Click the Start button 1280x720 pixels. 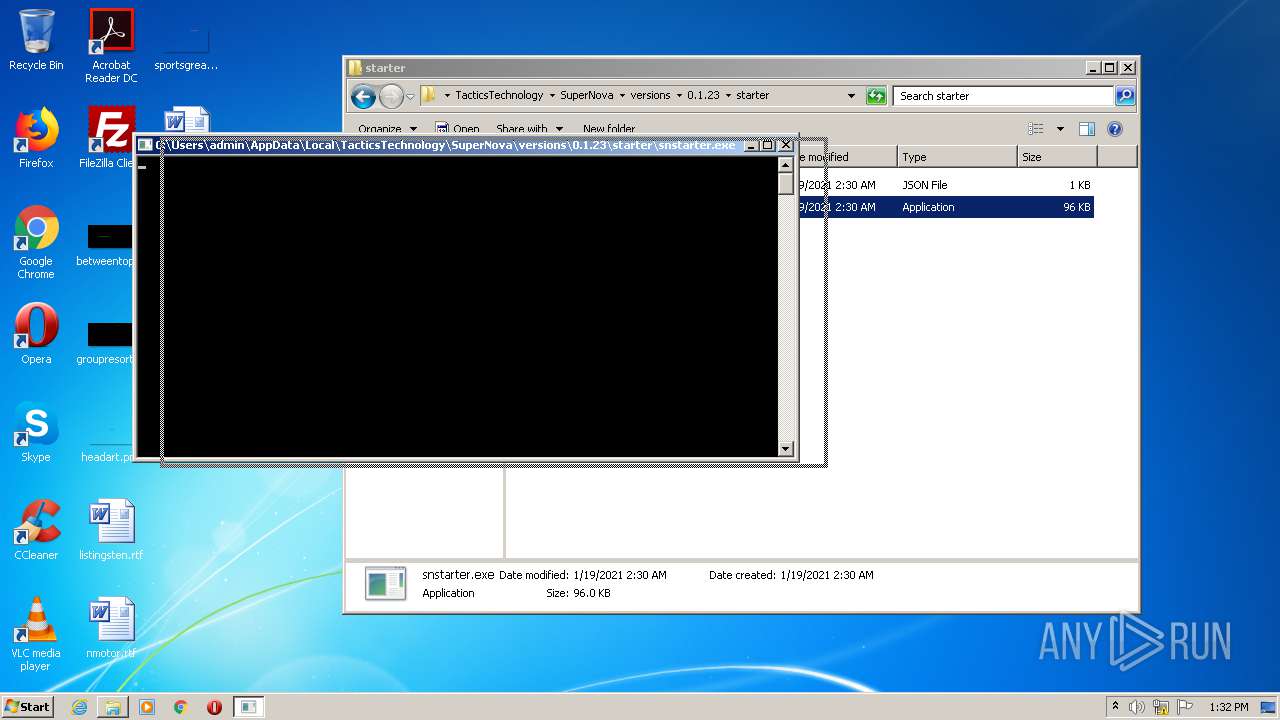click(27, 707)
